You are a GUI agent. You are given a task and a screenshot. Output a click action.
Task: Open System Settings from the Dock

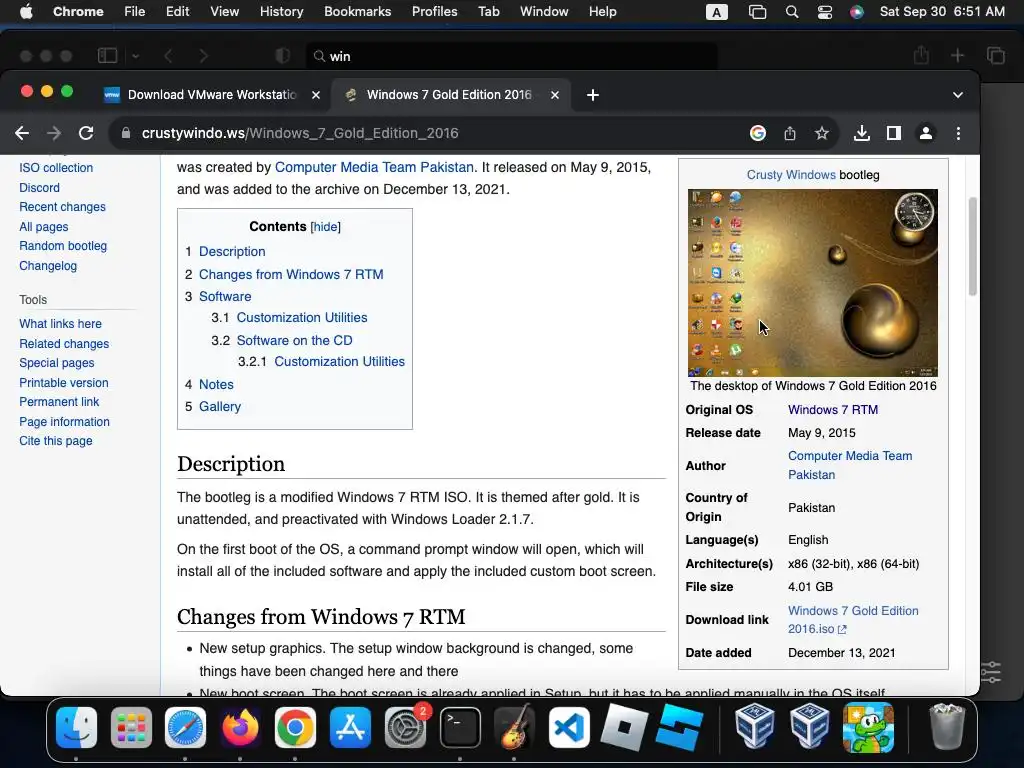coord(405,728)
